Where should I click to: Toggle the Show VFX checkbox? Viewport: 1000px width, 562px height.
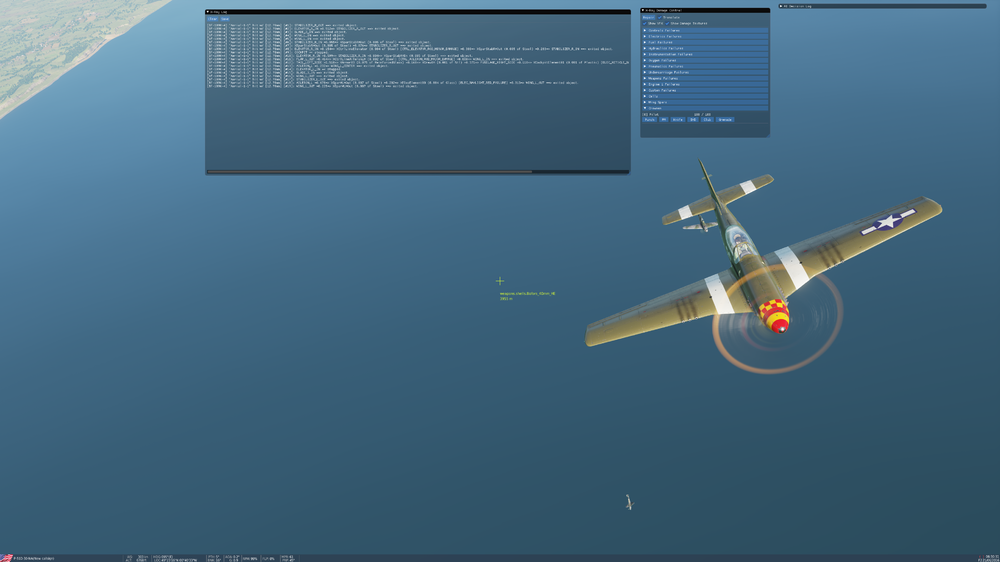[645, 24]
